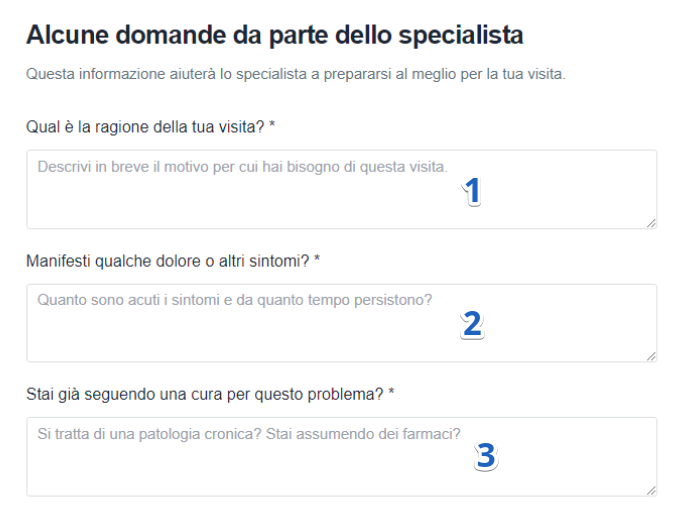The width and height of the screenshot is (682, 523).
Task: Click 'Stai già seguendo una cura' label
Action: 205,395
